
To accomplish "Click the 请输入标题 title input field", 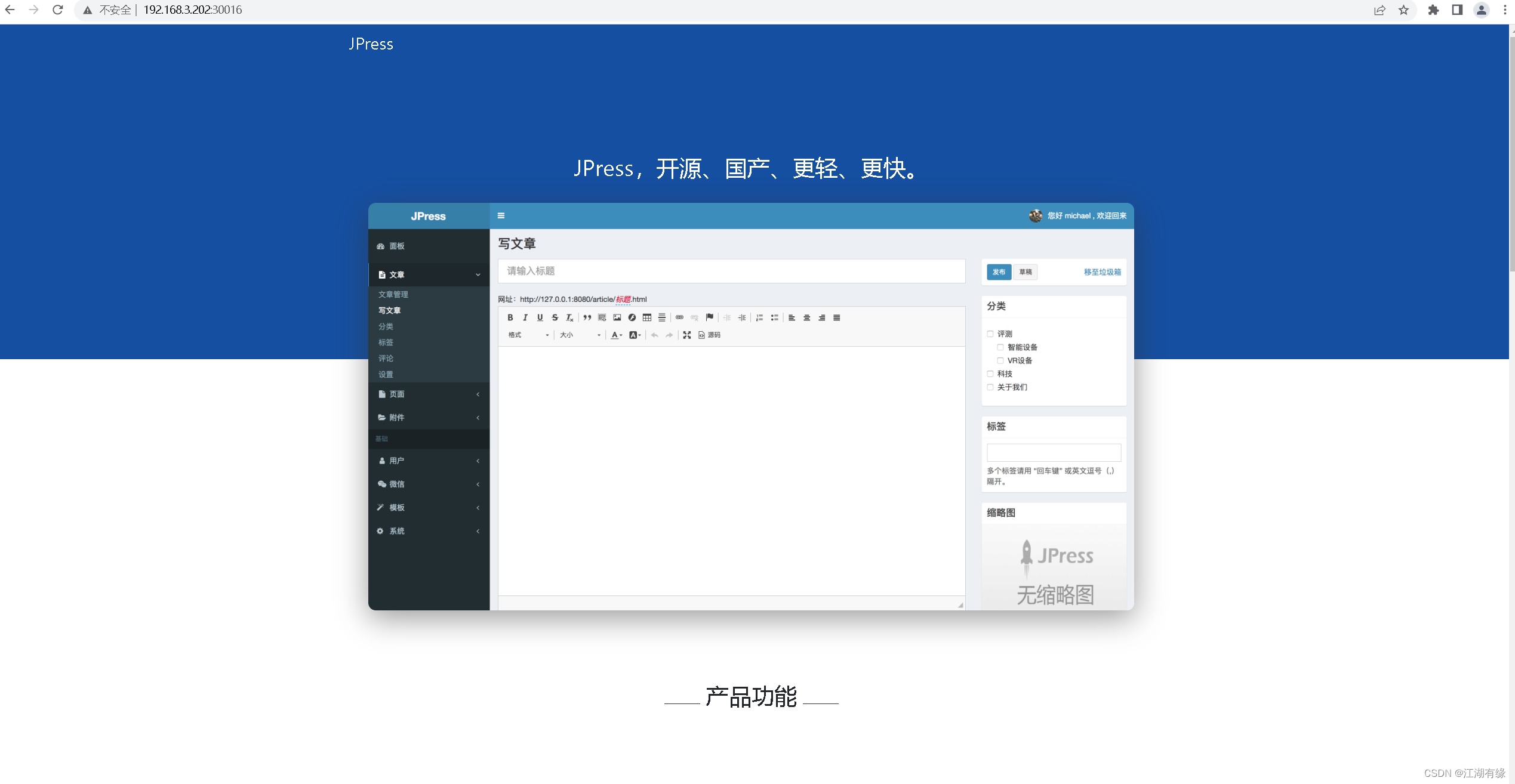I will 731,271.
